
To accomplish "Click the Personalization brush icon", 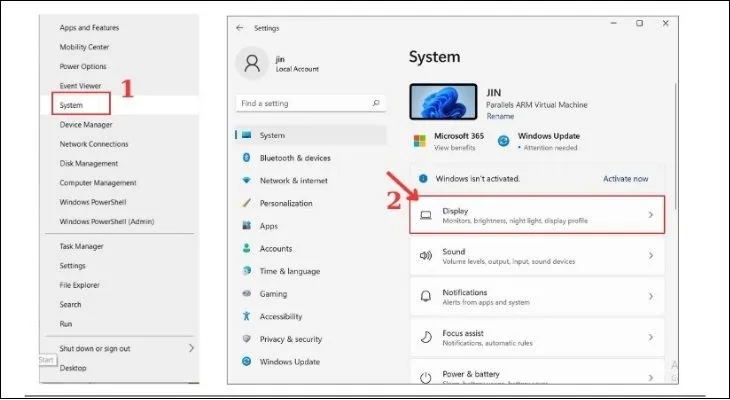I will (x=247, y=203).
